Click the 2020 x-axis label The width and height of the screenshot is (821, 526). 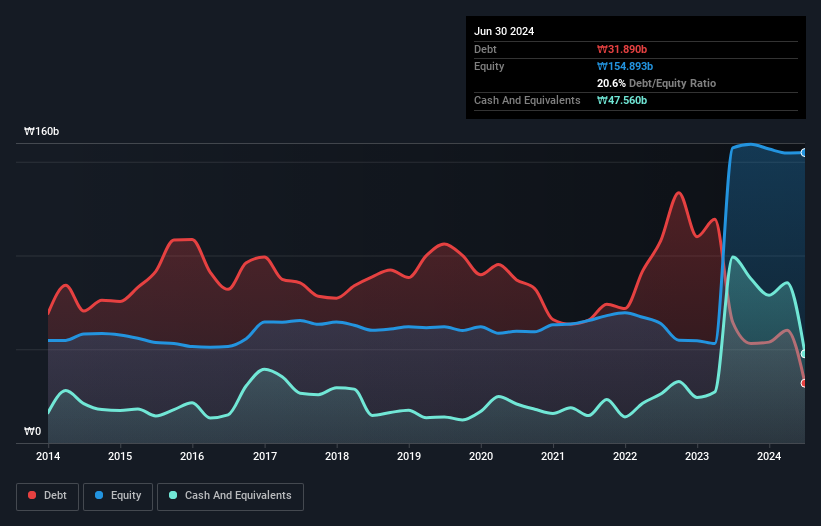tap(481, 456)
